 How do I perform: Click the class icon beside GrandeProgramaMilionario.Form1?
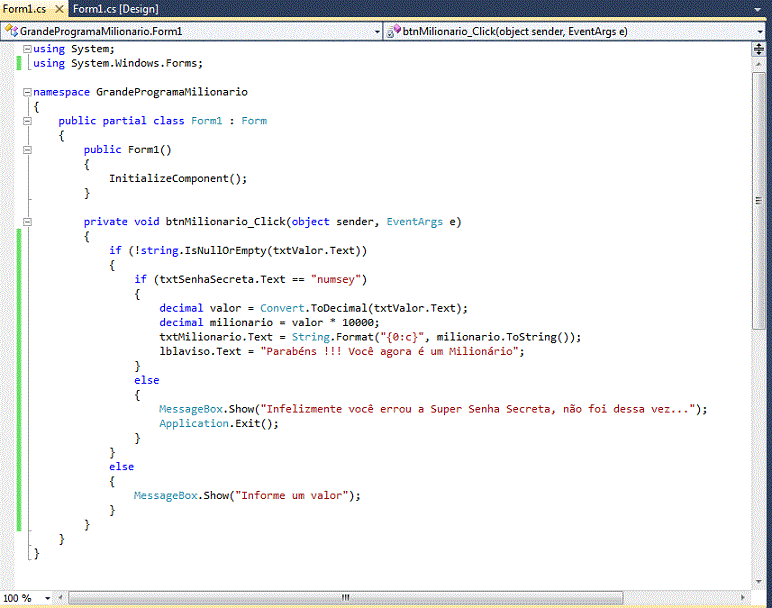tap(11, 31)
